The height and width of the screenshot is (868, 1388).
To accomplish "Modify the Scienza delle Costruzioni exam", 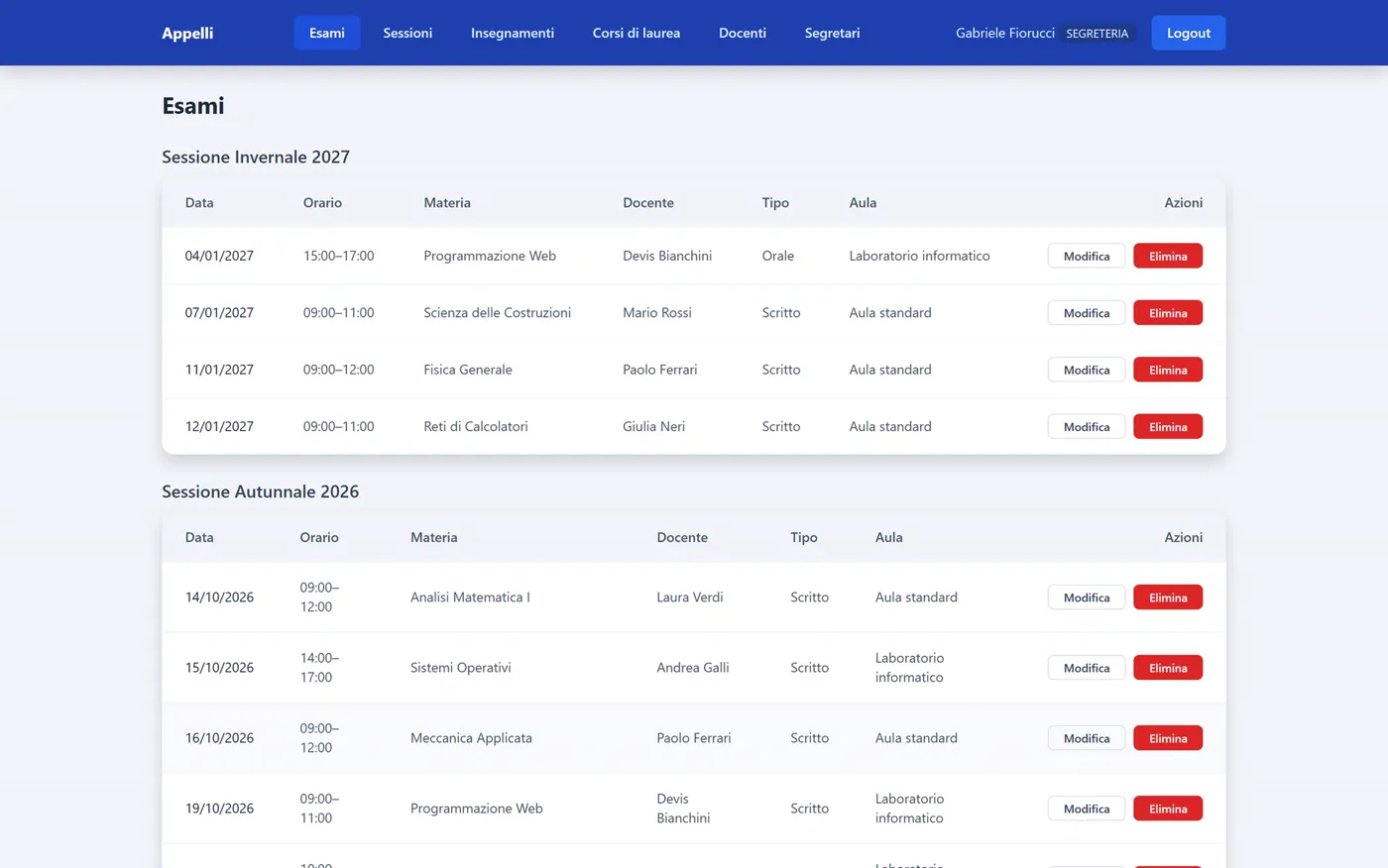I will pyautogui.click(x=1087, y=313).
